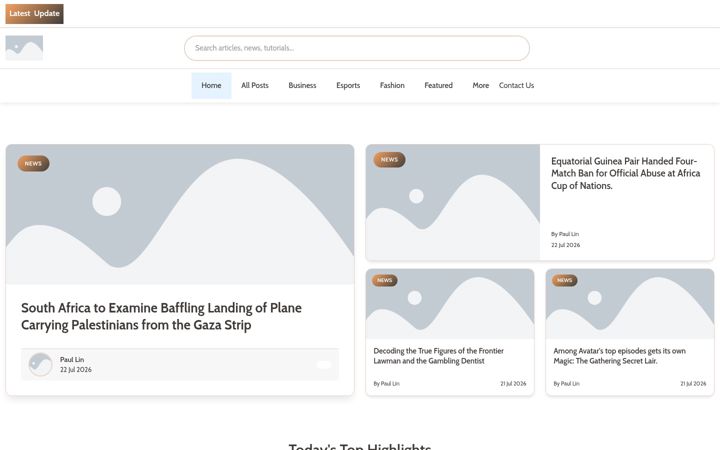Click the site logo placeholder image
The image size is (720, 450).
[x=24, y=48]
